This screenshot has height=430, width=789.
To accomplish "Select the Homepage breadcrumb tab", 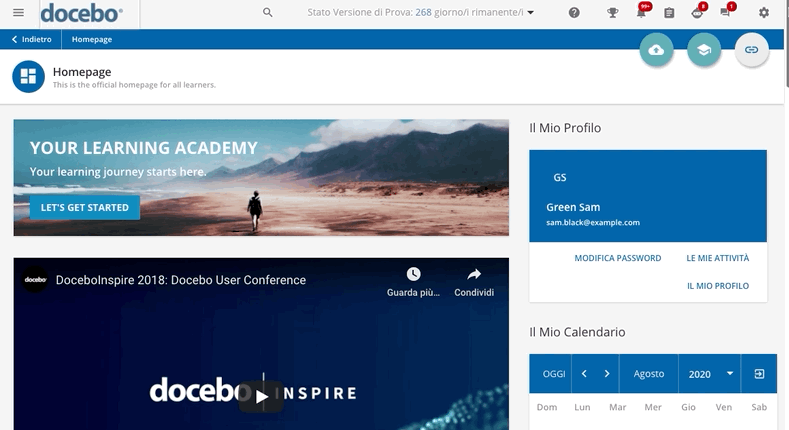I will pos(92,39).
